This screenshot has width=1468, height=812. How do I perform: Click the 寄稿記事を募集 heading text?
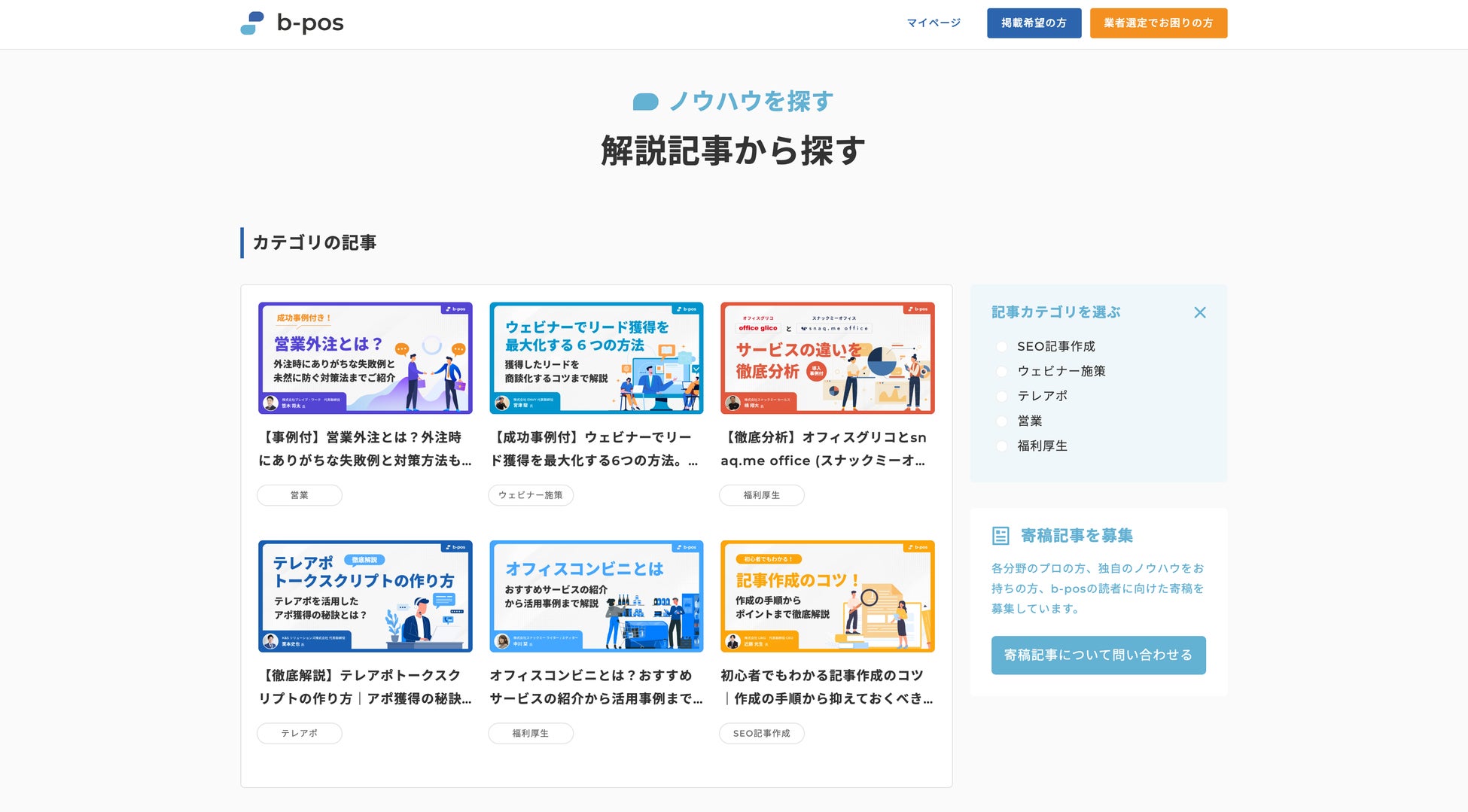click(1077, 536)
